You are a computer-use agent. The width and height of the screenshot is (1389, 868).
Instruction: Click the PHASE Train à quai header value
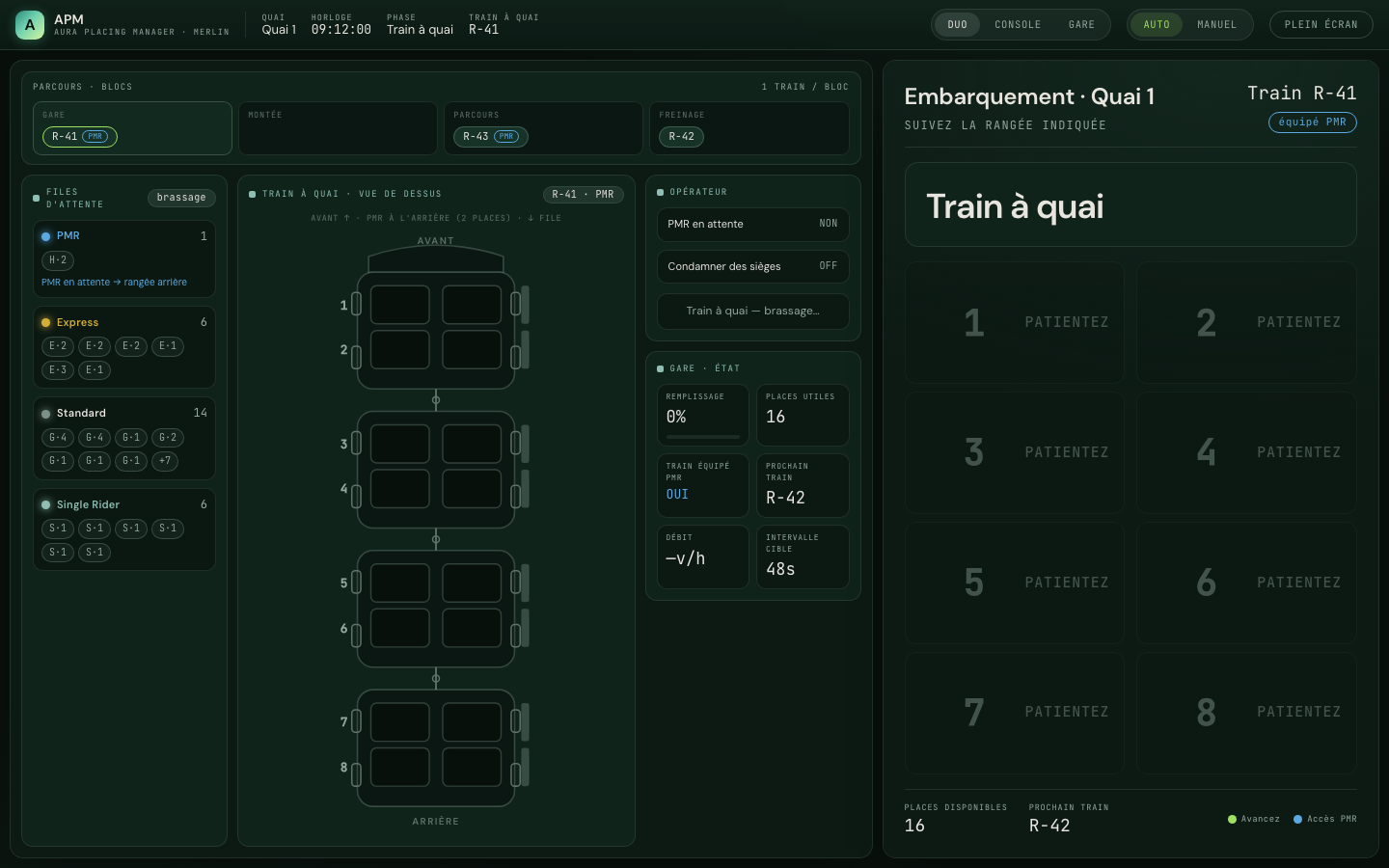420,30
